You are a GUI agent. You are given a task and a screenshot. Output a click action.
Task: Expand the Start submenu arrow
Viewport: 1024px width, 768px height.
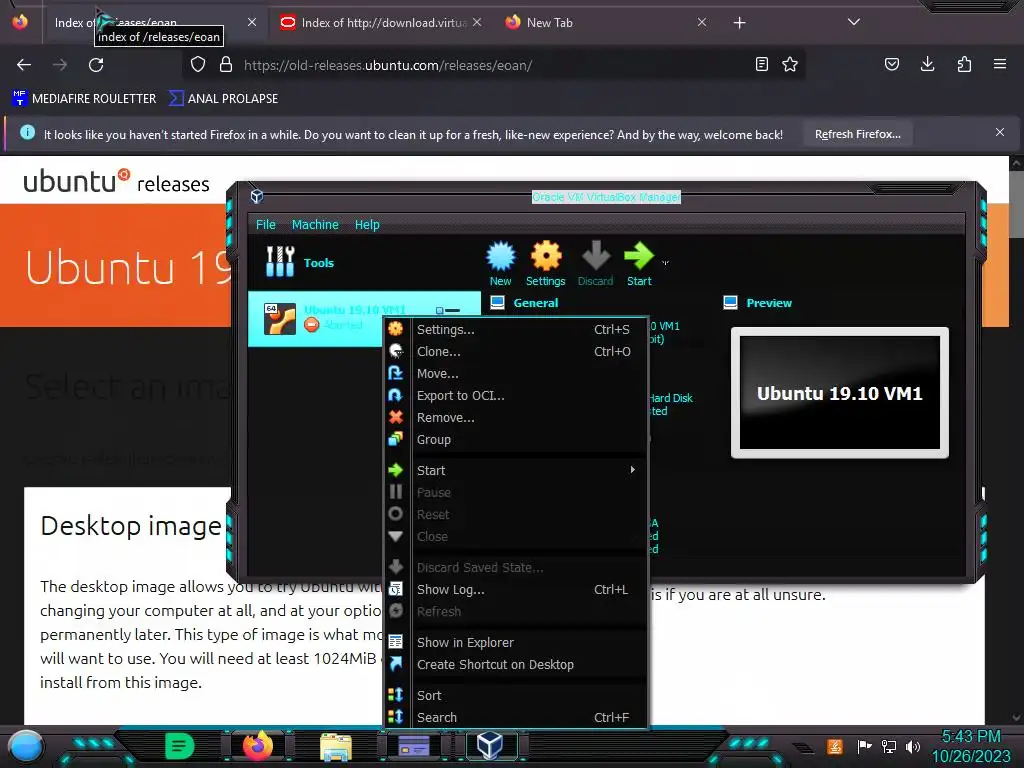point(632,470)
